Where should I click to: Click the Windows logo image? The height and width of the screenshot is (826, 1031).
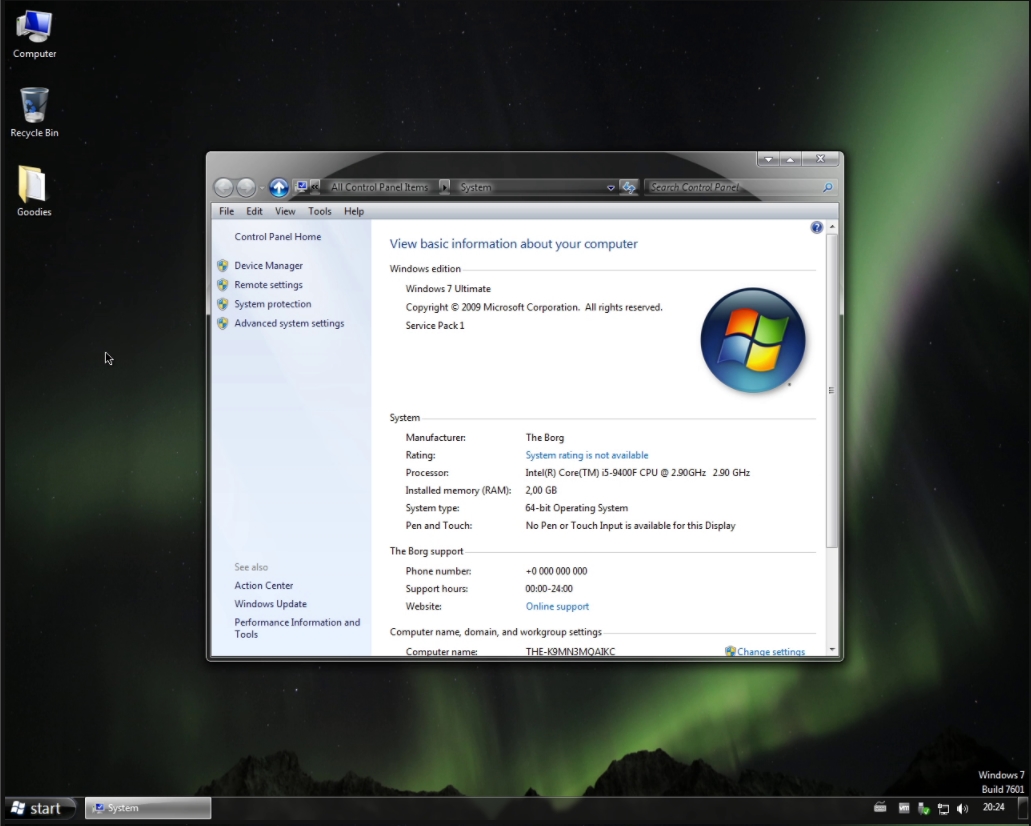click(x=753, y=340)
